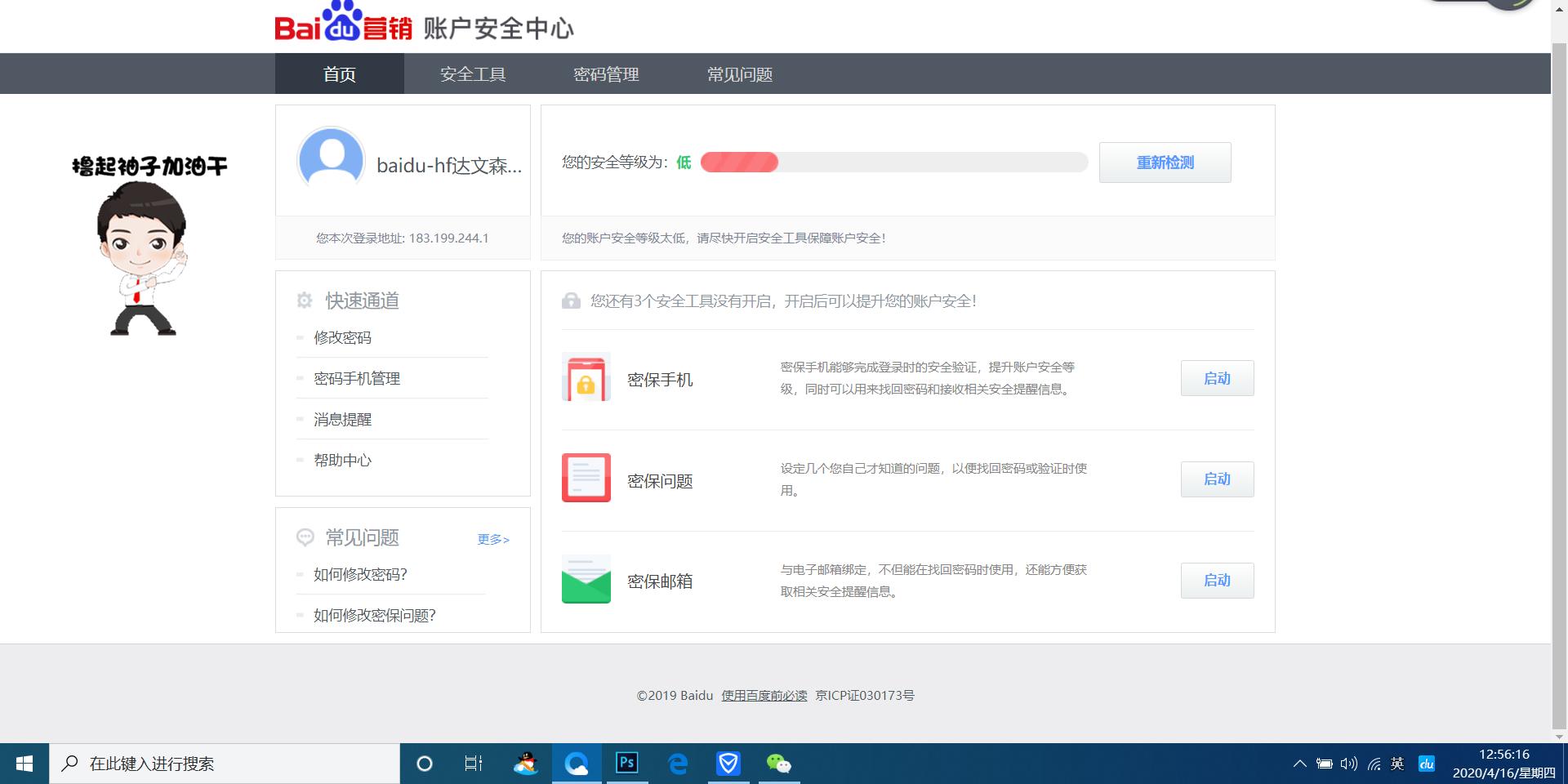This screenshot has width=1568, height=784.
Task: Click the 密保手机 phone icon
Action: pyautogui.click(x=585, y=377)
